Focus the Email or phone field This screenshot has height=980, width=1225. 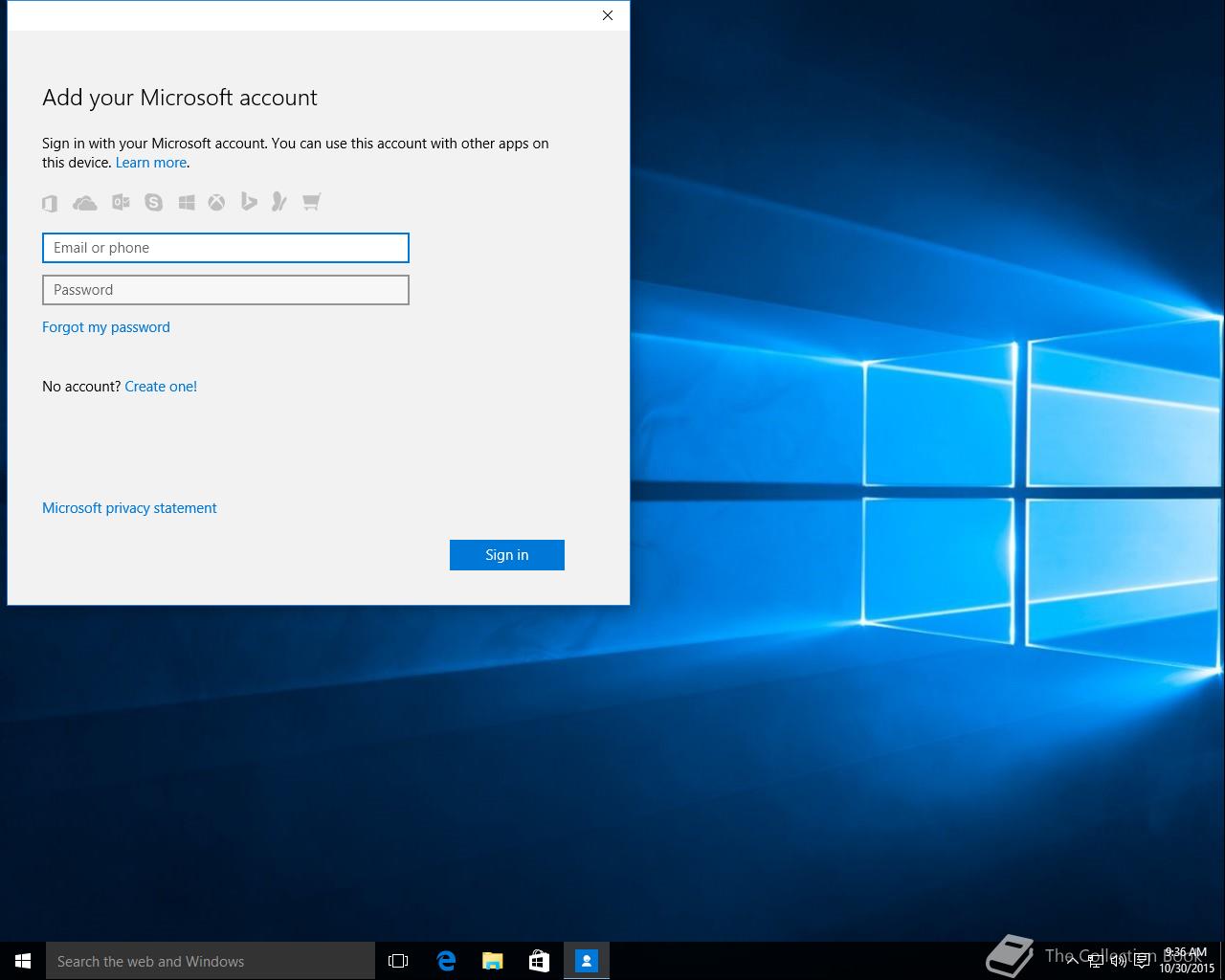pyautogui.click(x=226, y=248)
